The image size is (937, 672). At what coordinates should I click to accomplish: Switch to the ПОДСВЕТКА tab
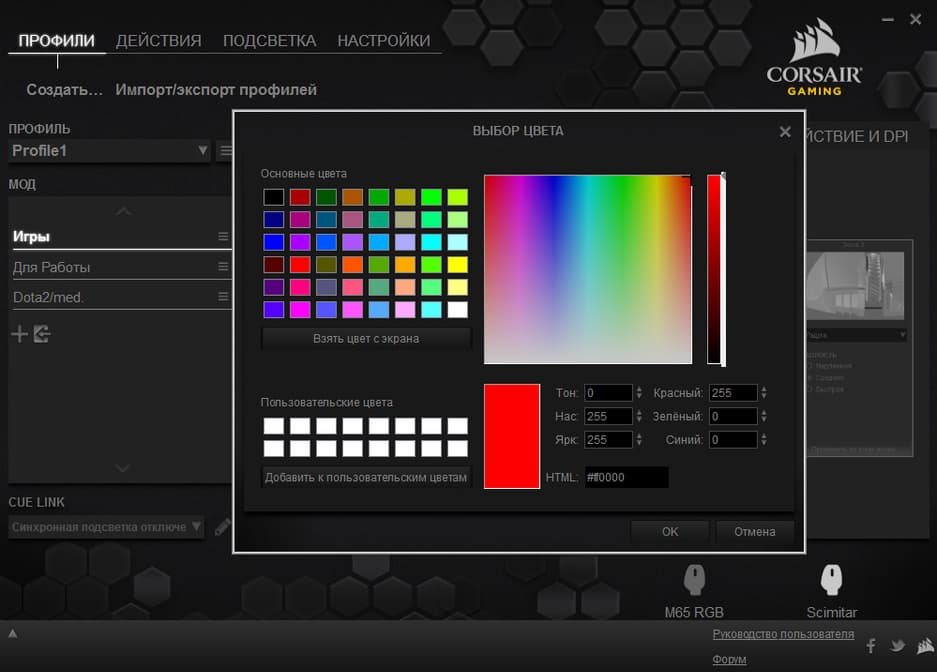(x=270, y=41)
